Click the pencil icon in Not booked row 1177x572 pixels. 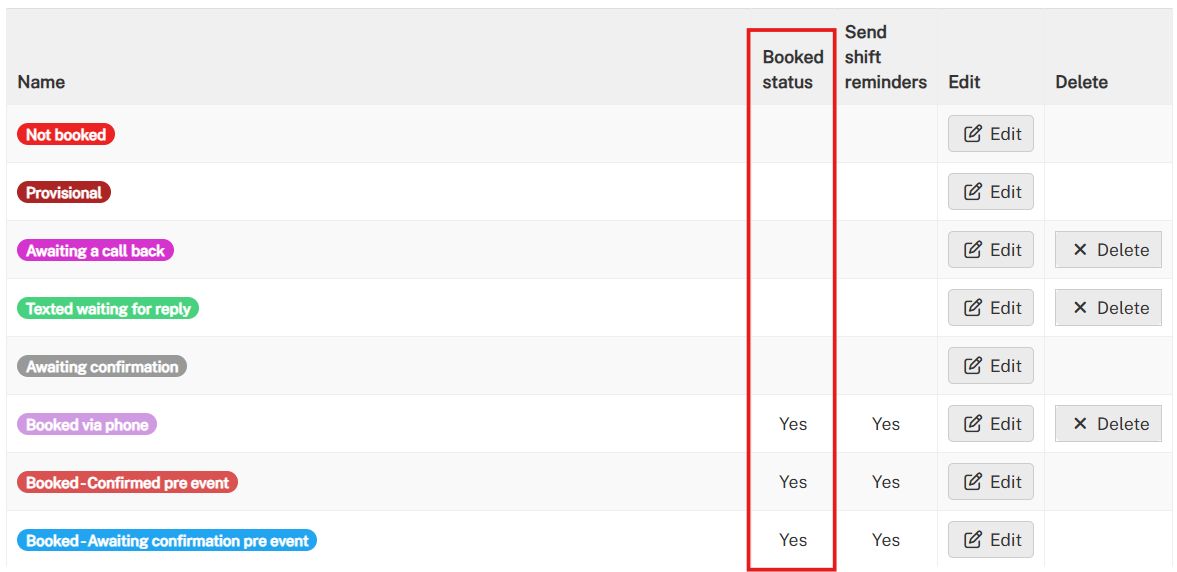(x=972, y=134)
